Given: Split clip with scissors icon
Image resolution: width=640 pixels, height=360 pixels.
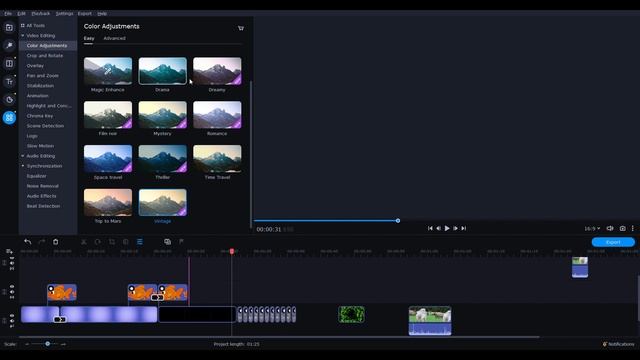Looking at the screenshot, I should click(84, 242).
